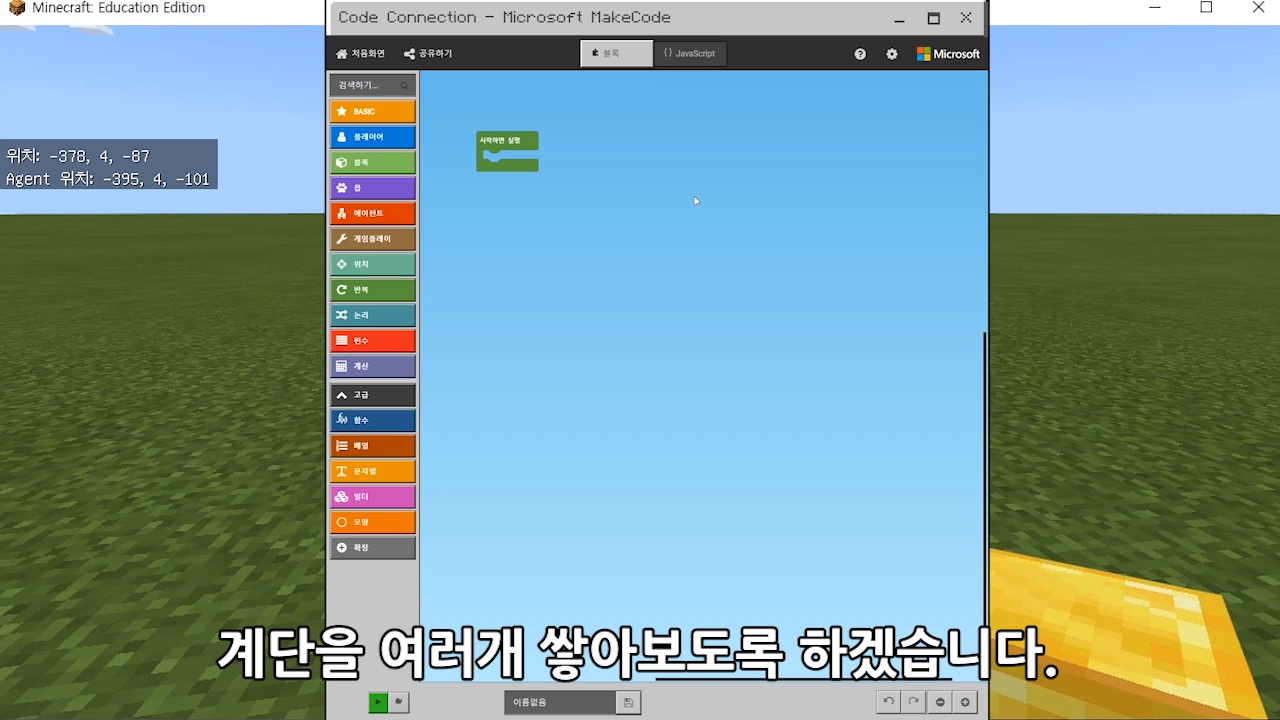Click the icon button beside play
Viewport: 1280px width, 720px height.
tap(399, 702)
